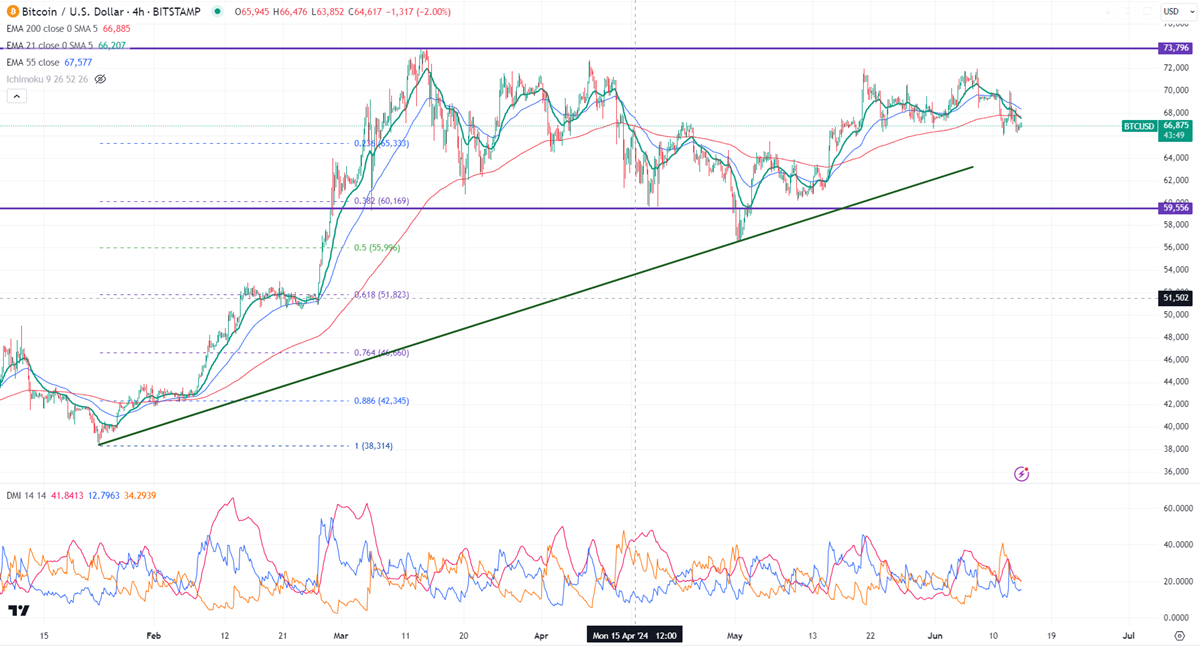The width and height of the screenshot is (1201, 648).
Task: Click the green market status dot
Action: (218, 12)
